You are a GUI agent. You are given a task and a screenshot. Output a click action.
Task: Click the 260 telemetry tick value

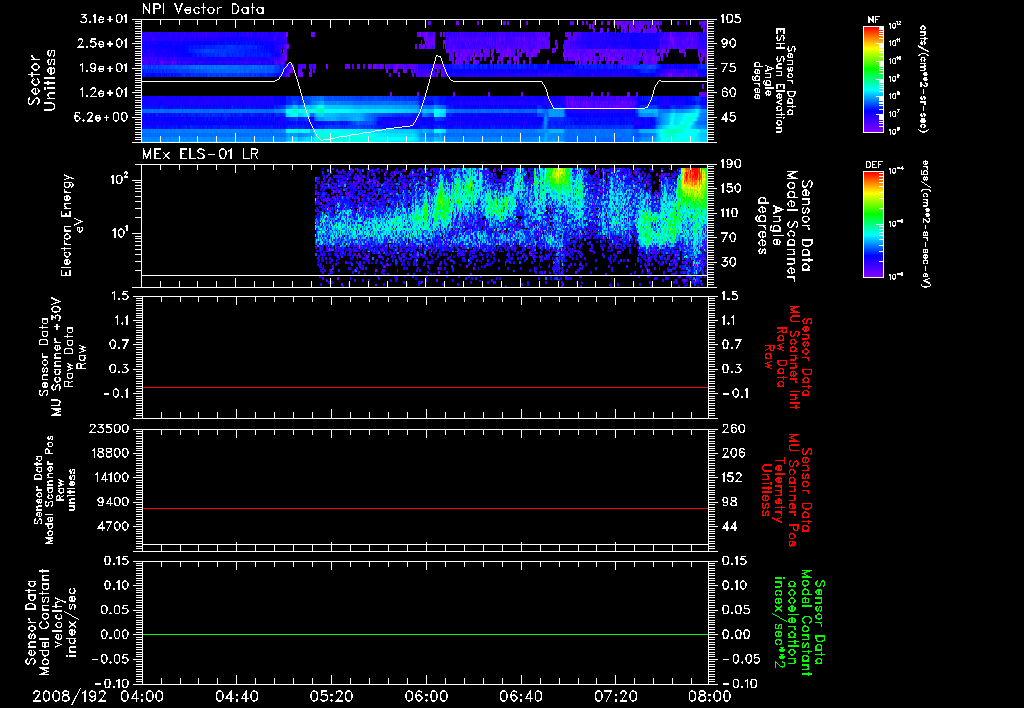731,429
